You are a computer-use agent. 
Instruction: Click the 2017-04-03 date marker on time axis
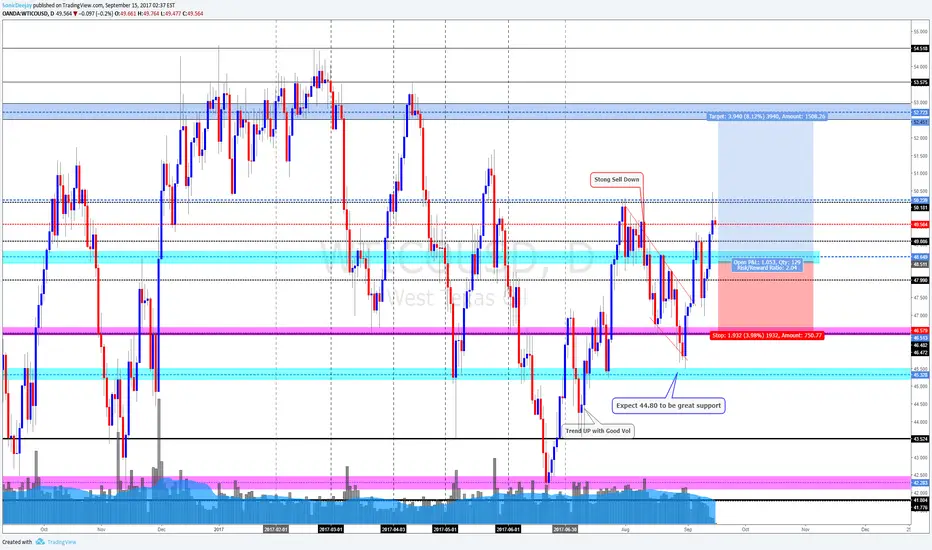click(x=393, y=529)
